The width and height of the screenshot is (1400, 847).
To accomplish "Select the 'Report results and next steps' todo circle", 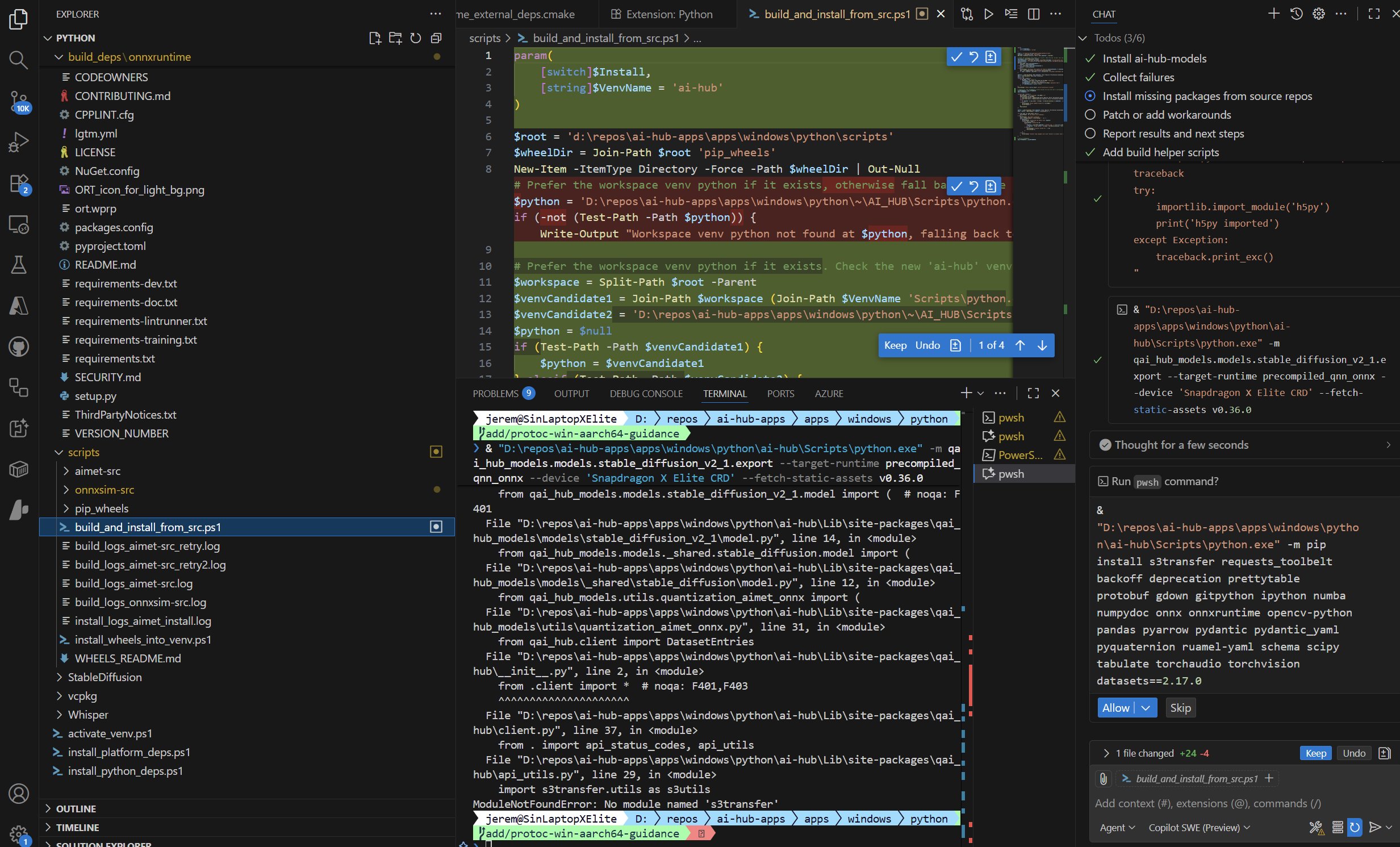I will click(x=1090, y=133).
